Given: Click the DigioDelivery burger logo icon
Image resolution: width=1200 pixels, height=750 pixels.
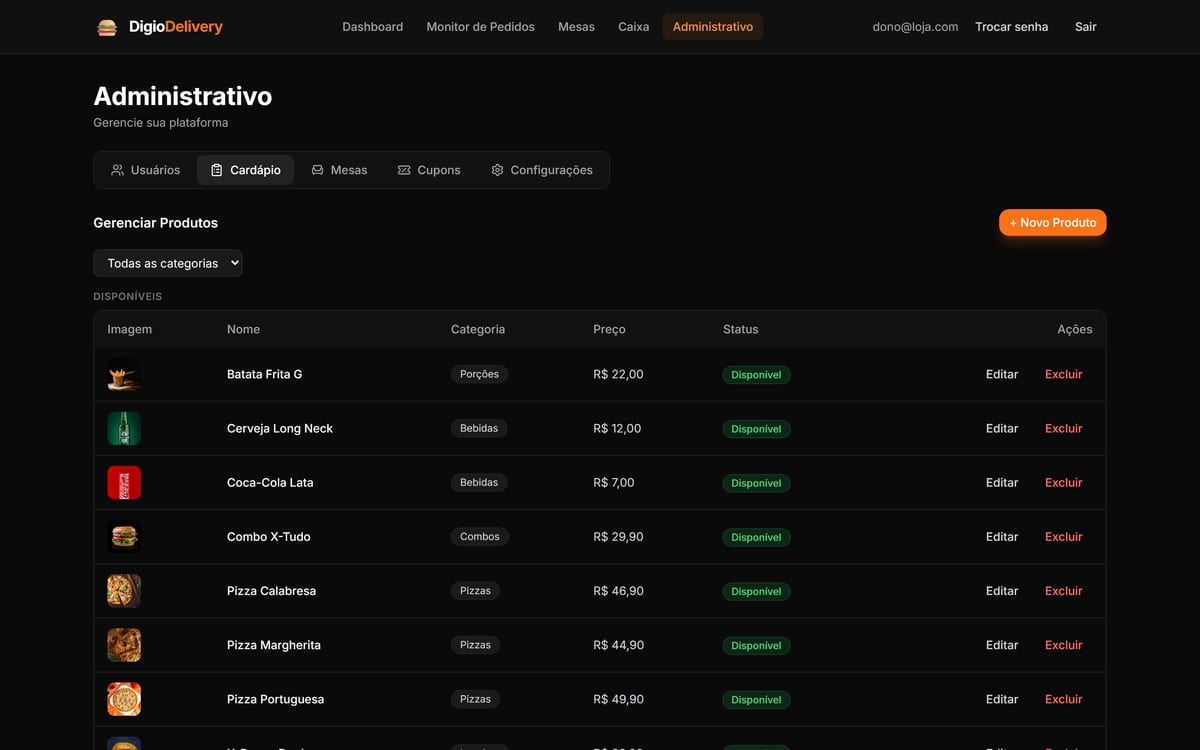Looking at the screenshot, I should (x=107, y=27).
